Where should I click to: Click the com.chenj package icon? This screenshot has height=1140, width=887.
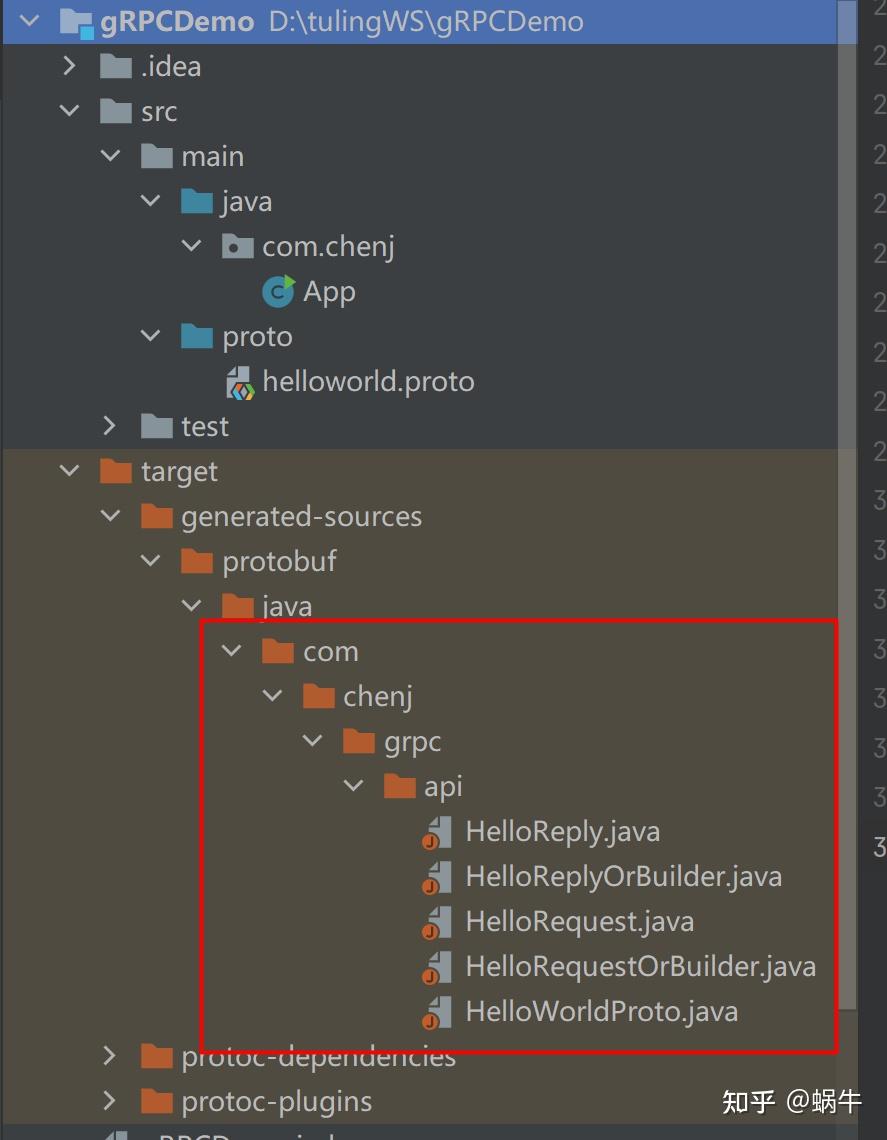point(237,245)
